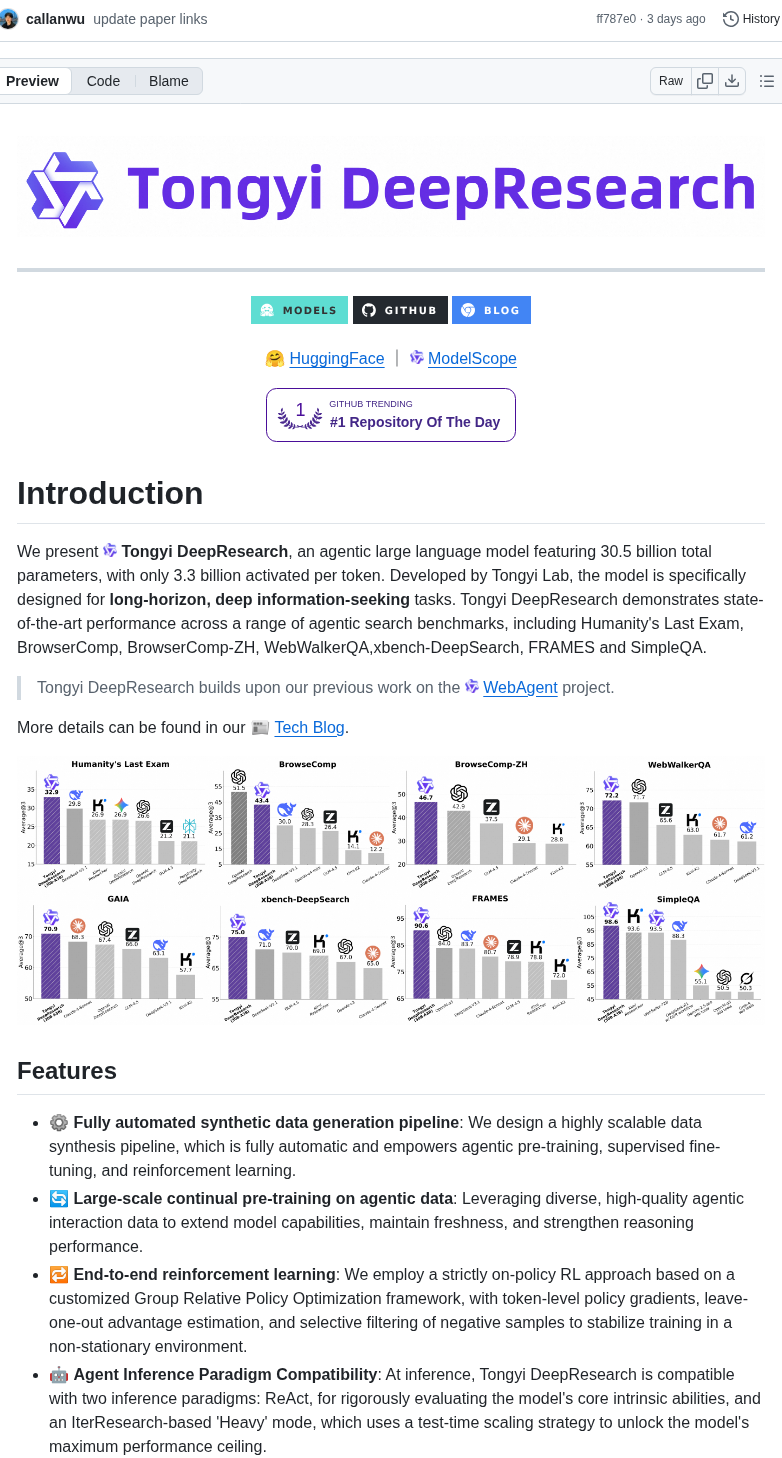Open the ModelScope link

[x=472, y=358]
